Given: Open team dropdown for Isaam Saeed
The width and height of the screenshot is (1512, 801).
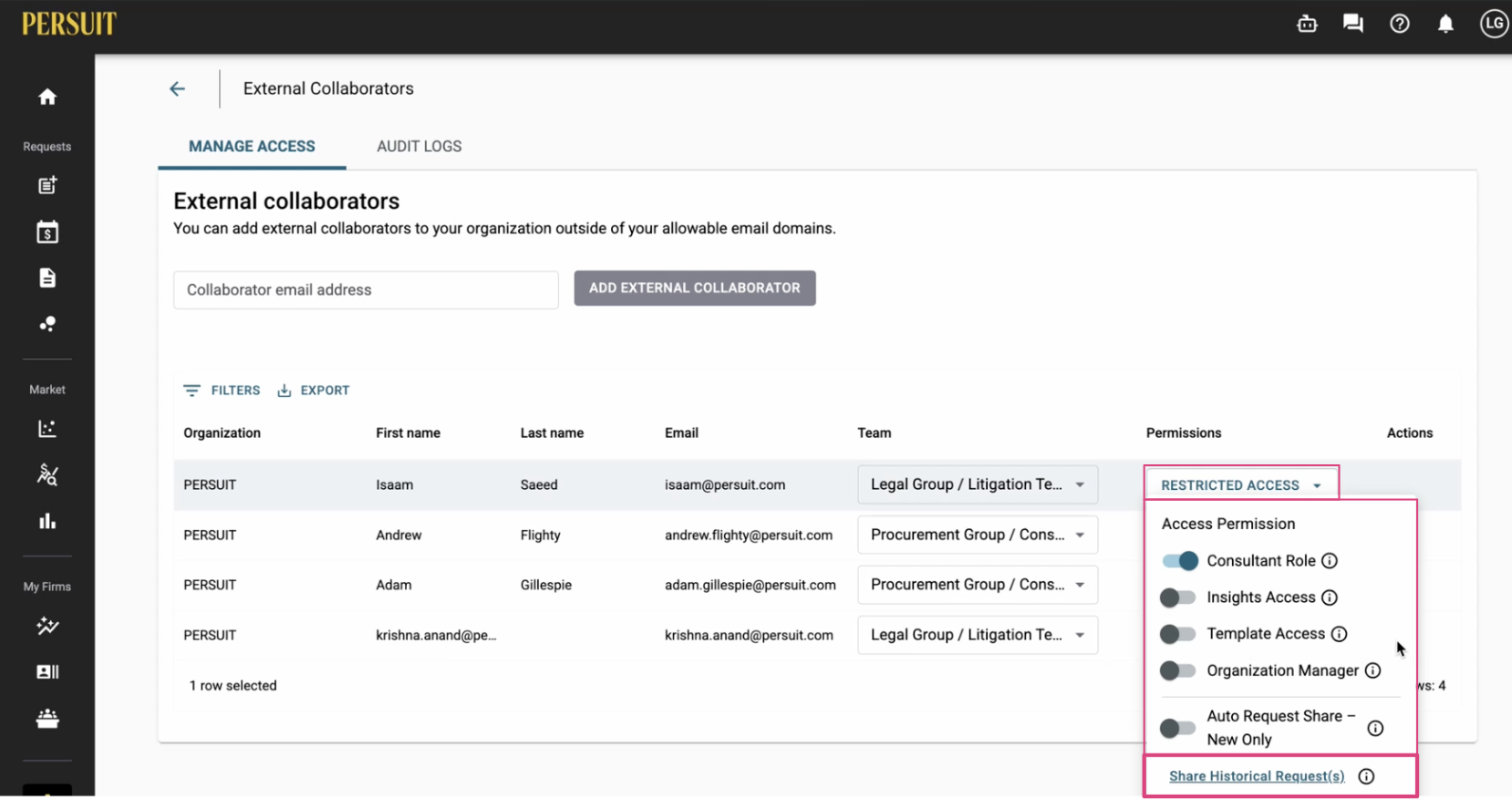Looking at the screenshot, I should (978, 484).
